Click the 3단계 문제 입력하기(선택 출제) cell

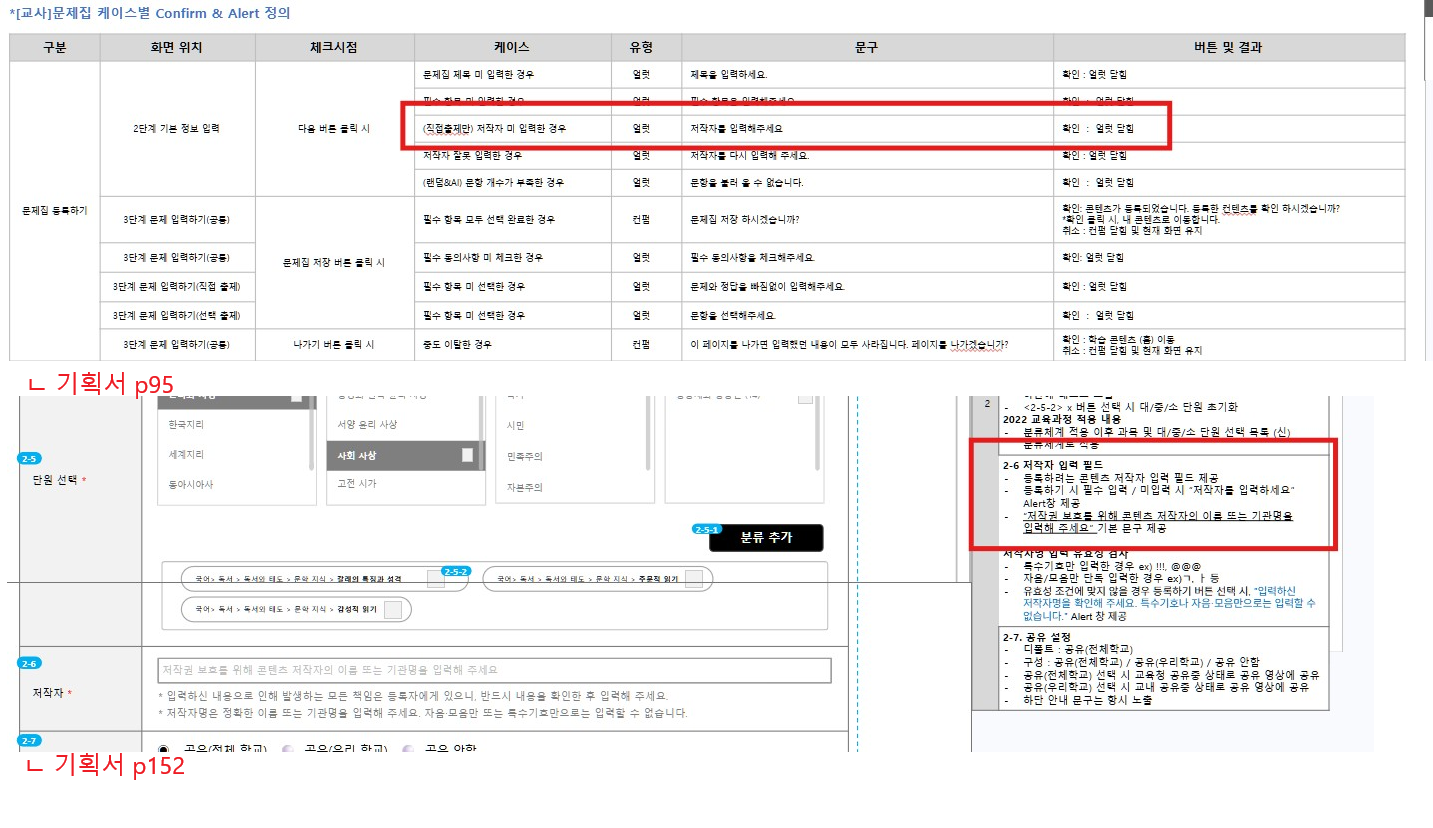[178, 315]
